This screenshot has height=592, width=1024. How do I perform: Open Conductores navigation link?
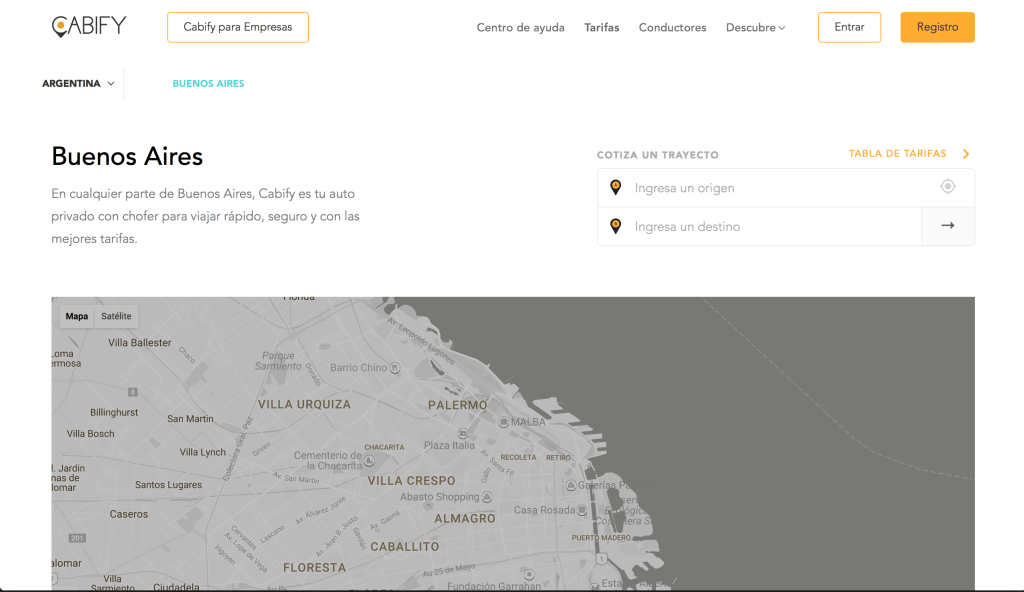[x=672, y=28]
